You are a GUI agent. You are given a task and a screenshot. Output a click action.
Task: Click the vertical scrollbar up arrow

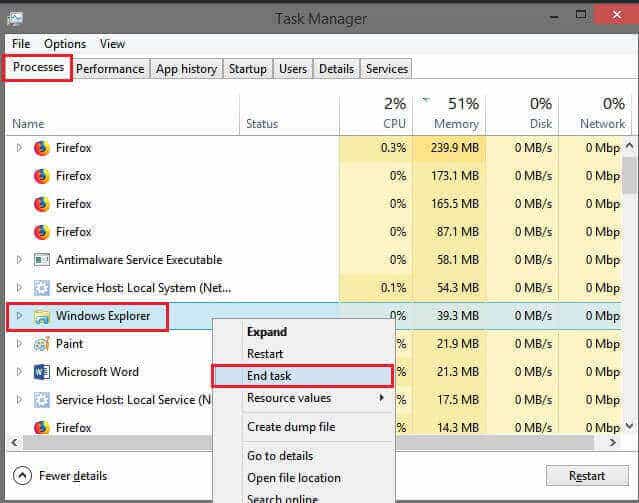(x=629, y=146)
